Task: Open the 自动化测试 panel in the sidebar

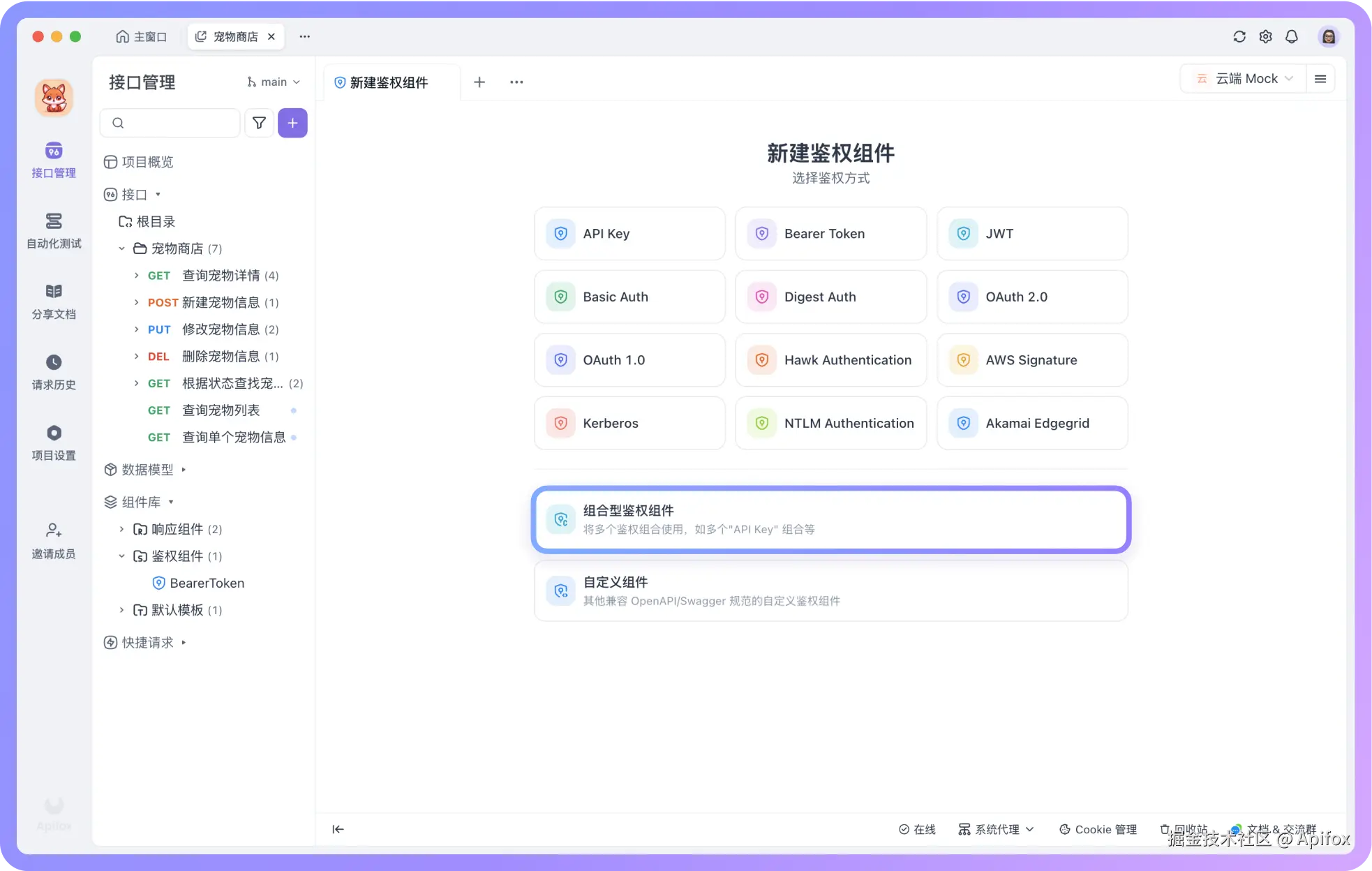Action: pos(54,232)
